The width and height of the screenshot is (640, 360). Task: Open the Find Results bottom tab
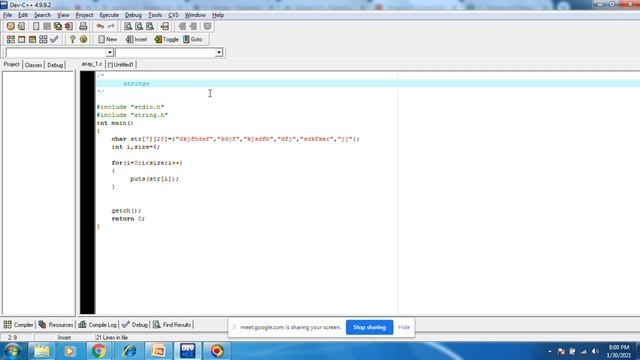pyautogui.click(x=172, y=325)
